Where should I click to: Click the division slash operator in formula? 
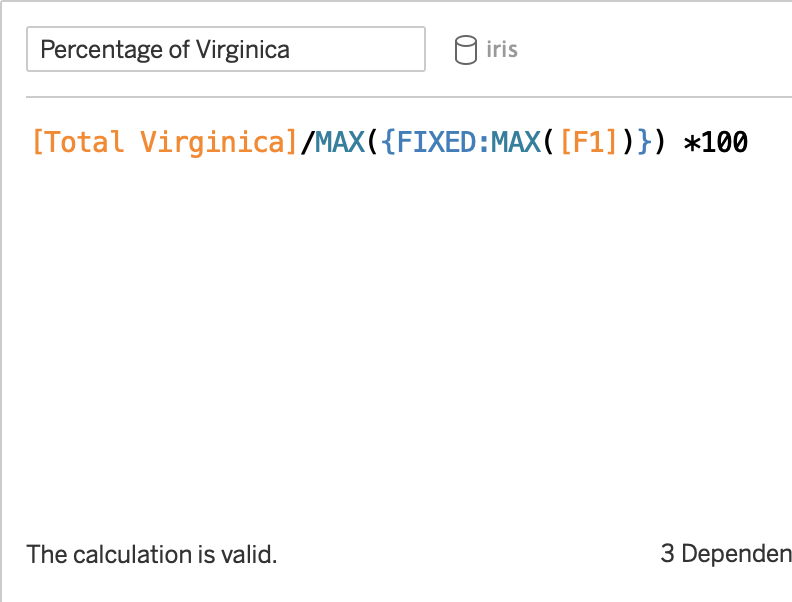[307, 142]
